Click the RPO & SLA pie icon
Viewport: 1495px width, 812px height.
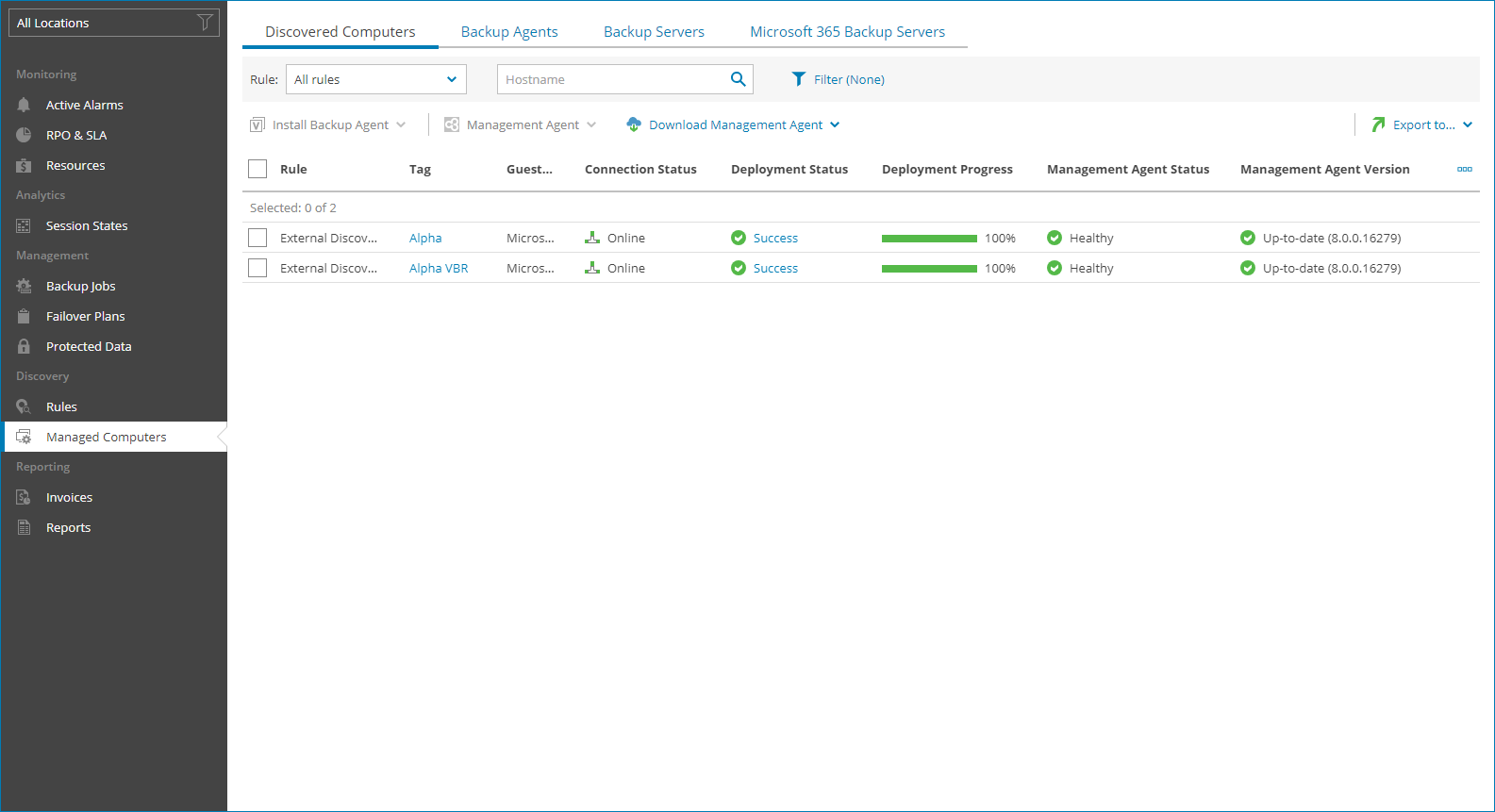tap(24, 135)
